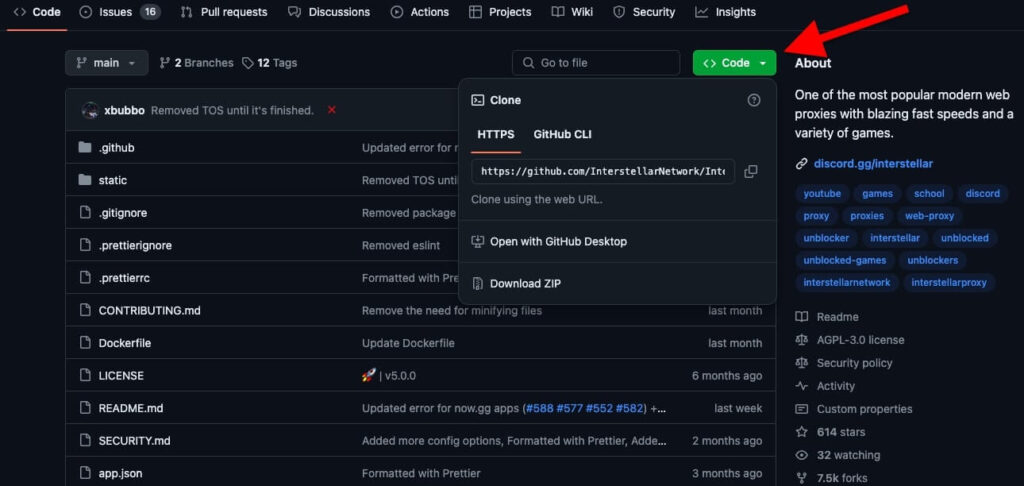
Task: Open the discord.gg/interstellar link
Action: click(873, 164)
